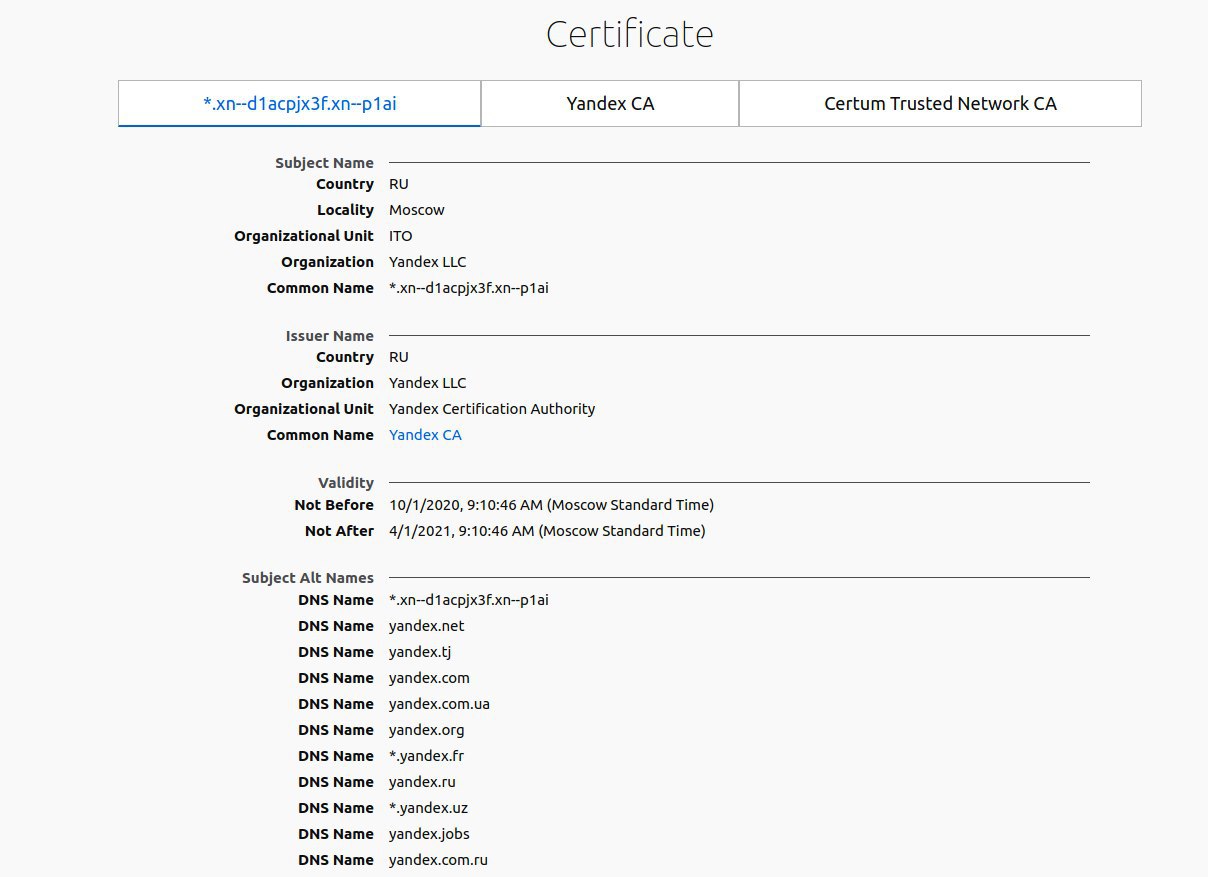
Task: Select the Moscow locality value
Action: tap(417, 210)
